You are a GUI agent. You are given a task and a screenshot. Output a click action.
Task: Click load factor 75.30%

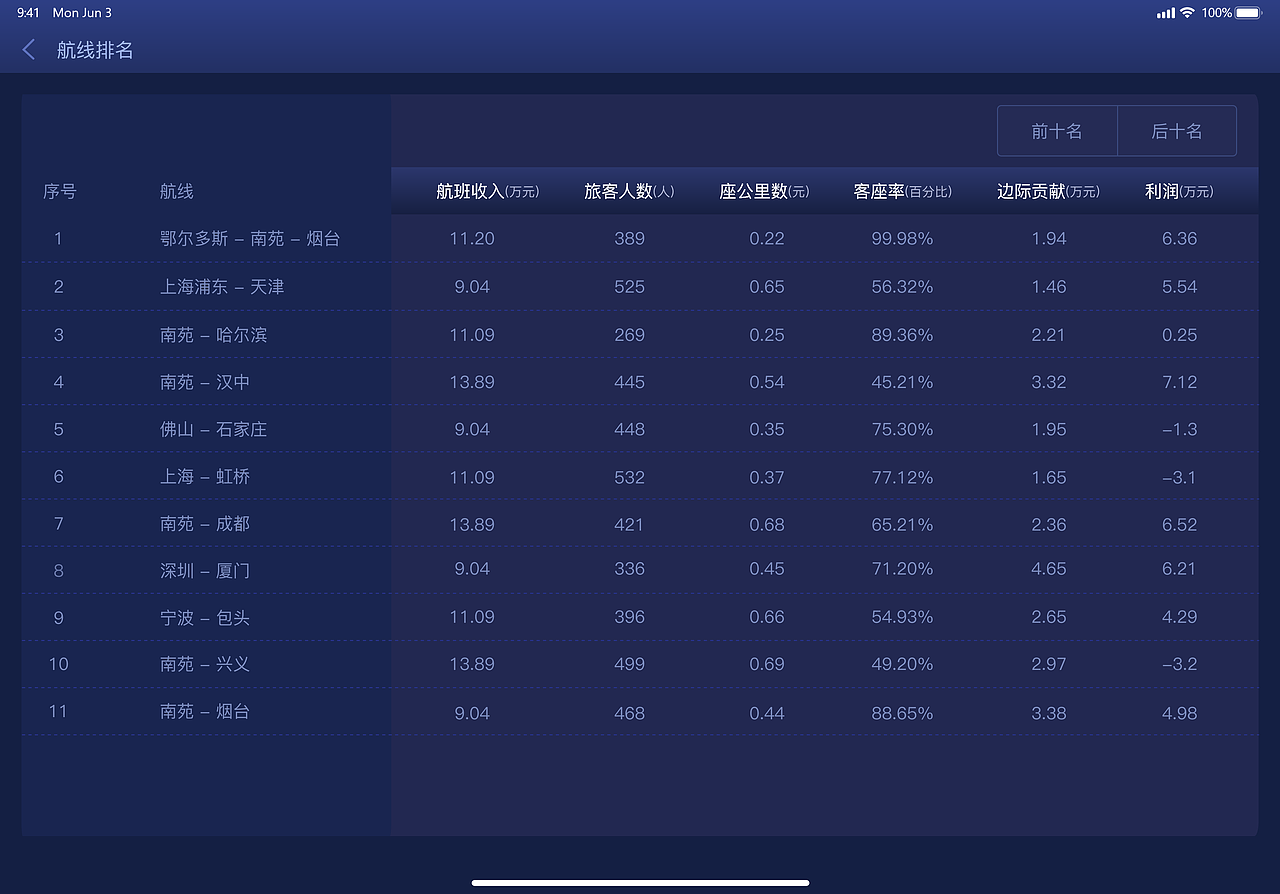click(902, 429)
